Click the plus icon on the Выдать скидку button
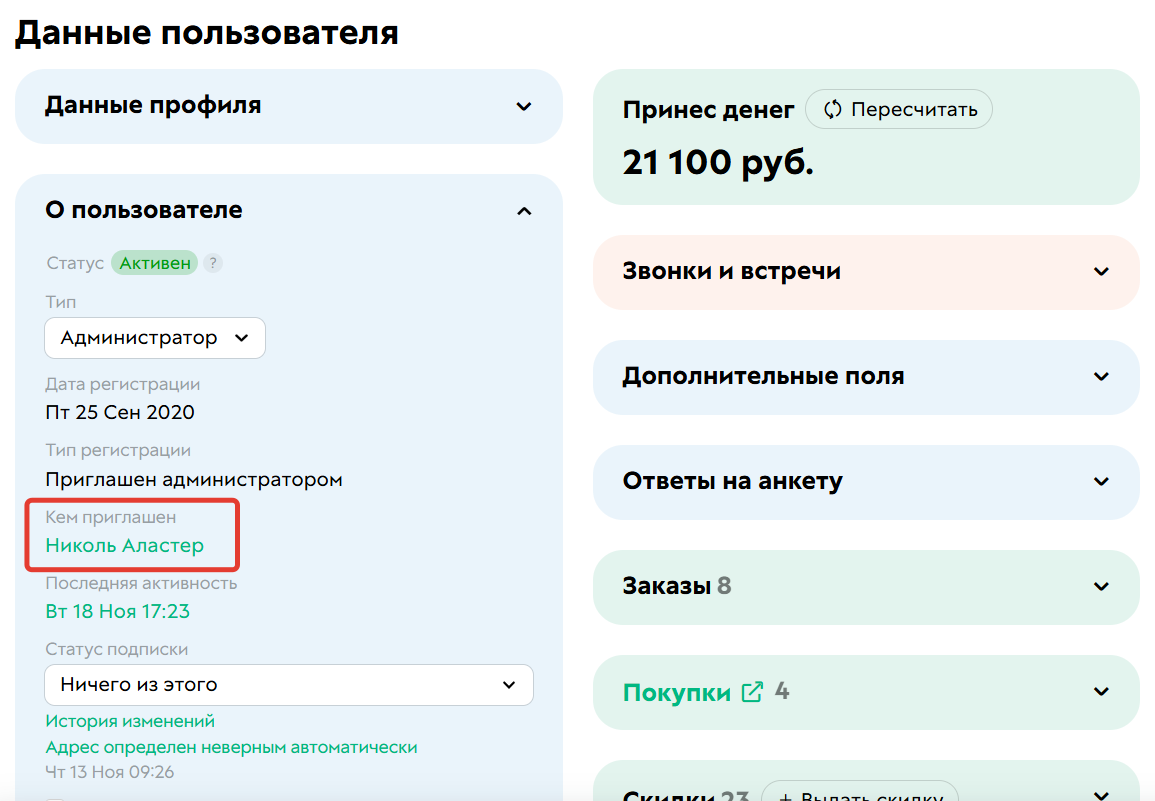The height and width of the screenshot is (801, 1155). coord(789,795)
